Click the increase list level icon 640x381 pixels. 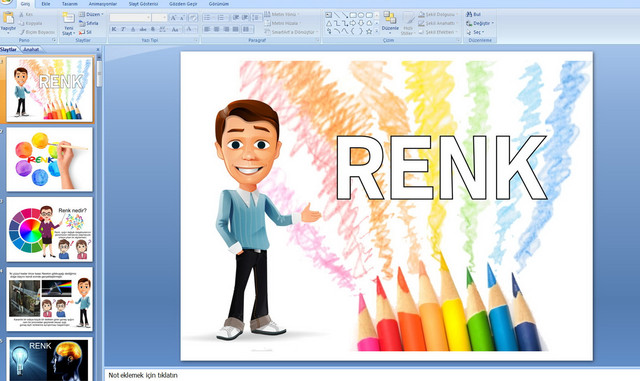[x=245, y=18]
